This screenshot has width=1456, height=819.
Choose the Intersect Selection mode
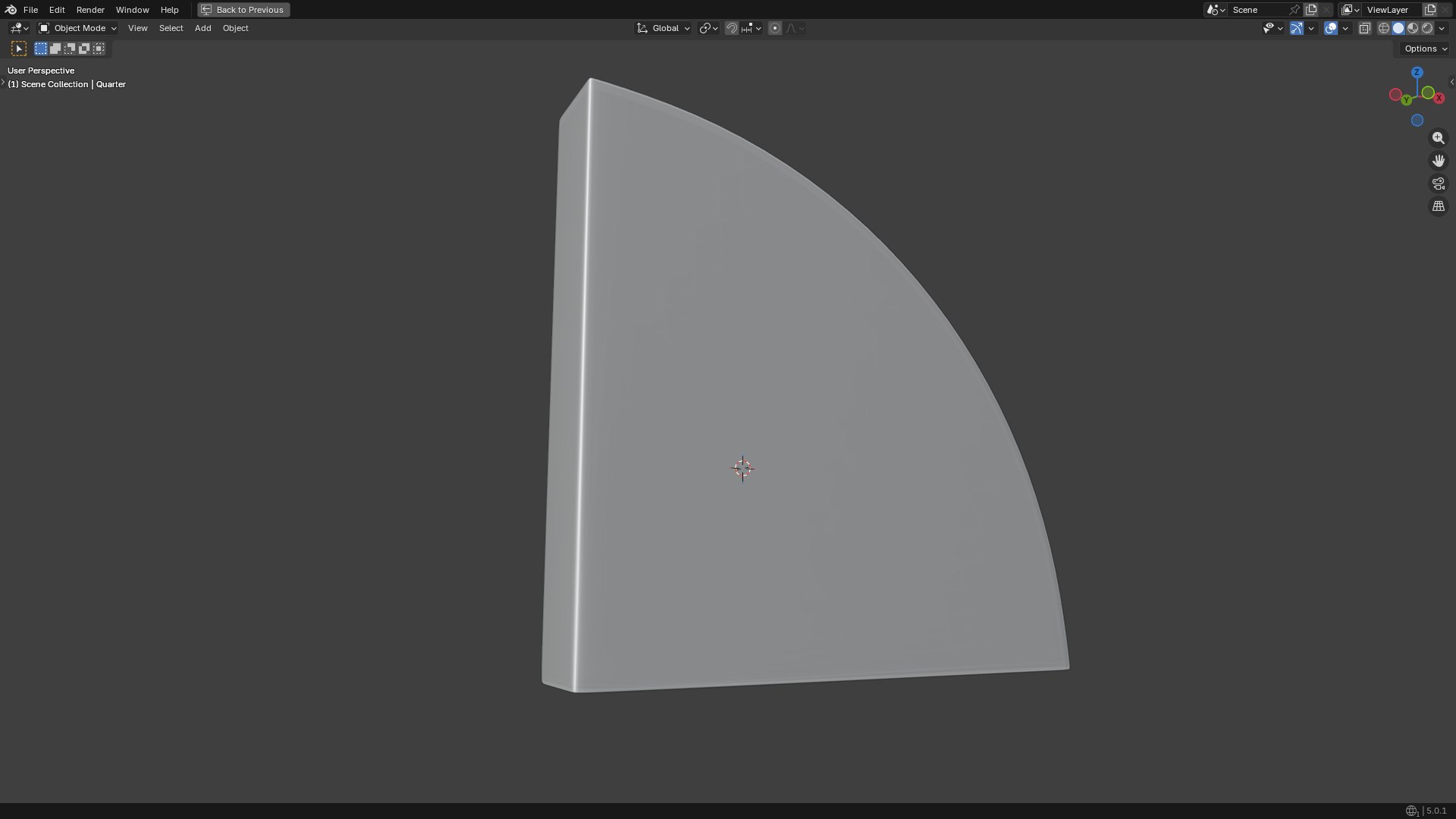click(x=99, y=49)
